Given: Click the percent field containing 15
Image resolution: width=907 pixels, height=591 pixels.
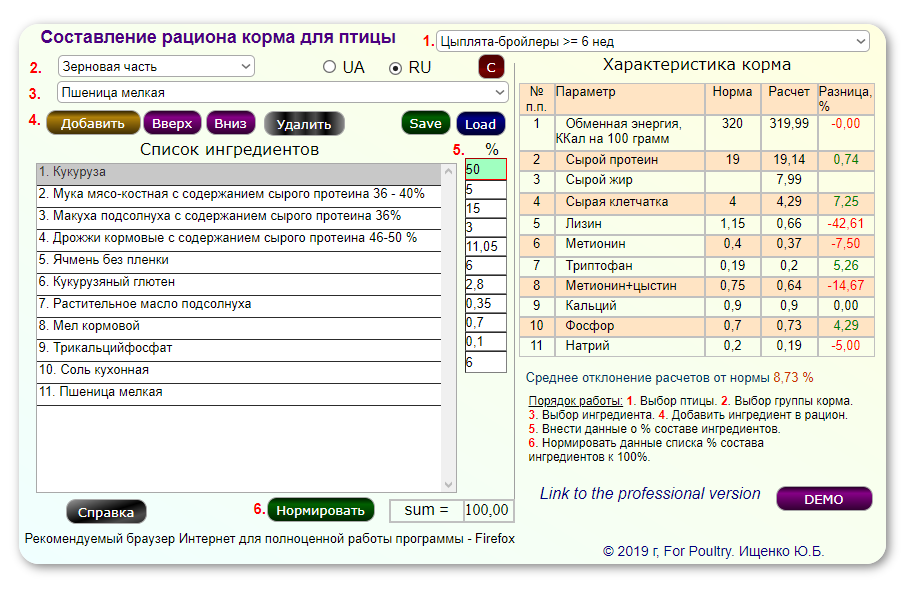Looking at the screenshot, I should [x=486, y=208].
